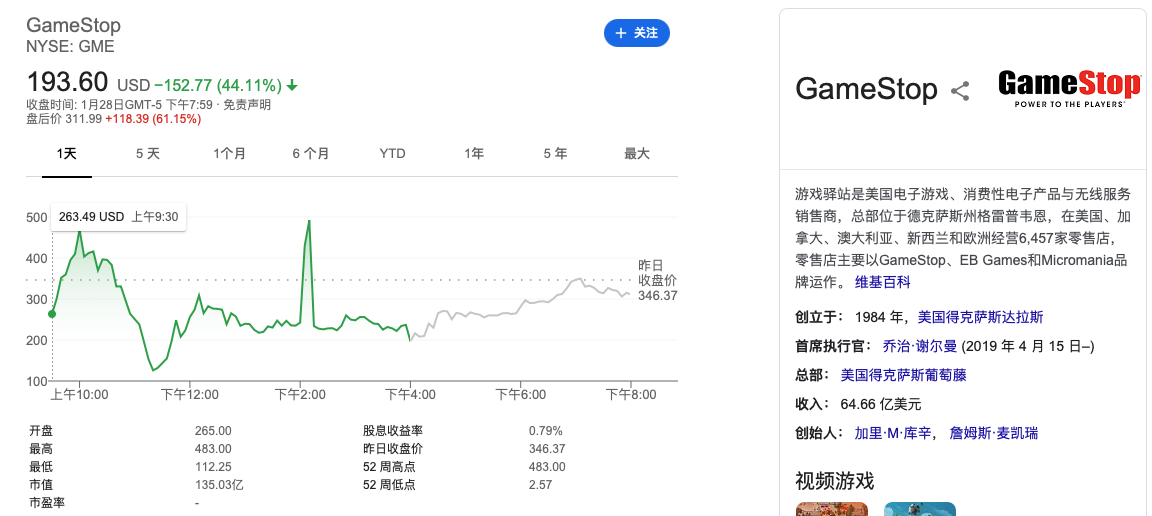The image size is (1152, 516).
Task: Select the 1天 chart tab
Action: (x=67, y=154)
